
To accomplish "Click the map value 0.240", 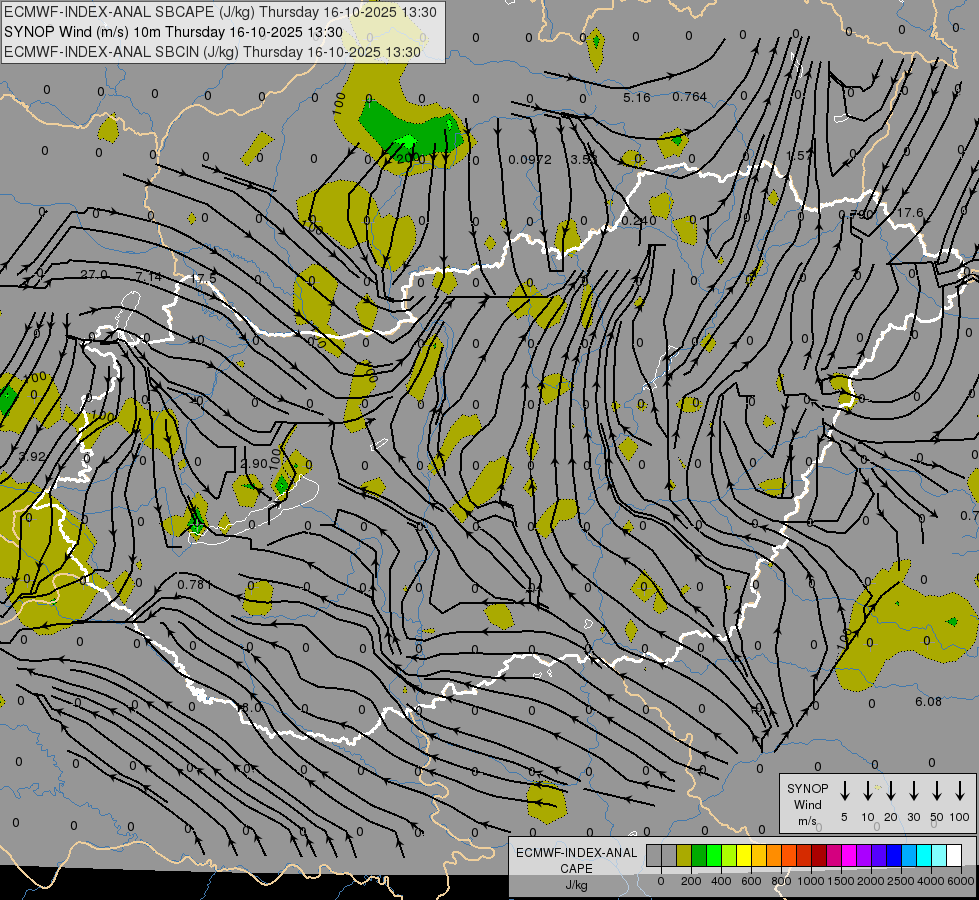I will 639,220.
